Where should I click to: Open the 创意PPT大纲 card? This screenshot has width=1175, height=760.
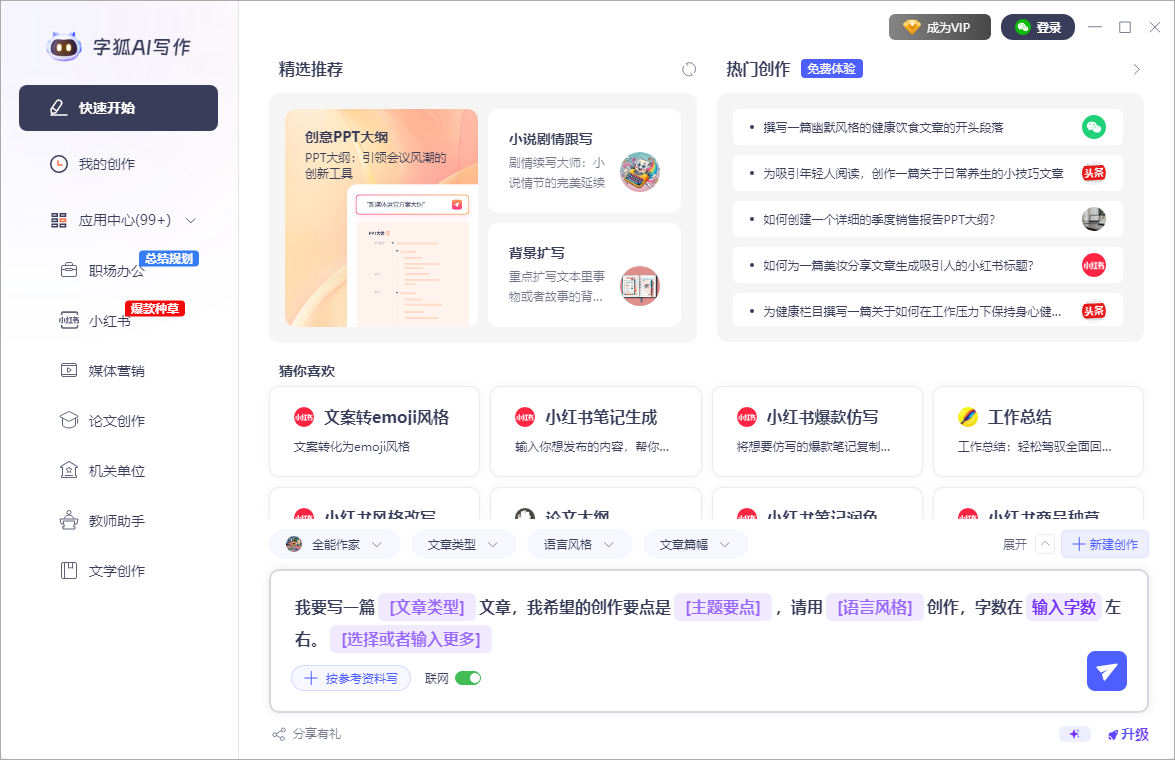(x=381, y=218)
